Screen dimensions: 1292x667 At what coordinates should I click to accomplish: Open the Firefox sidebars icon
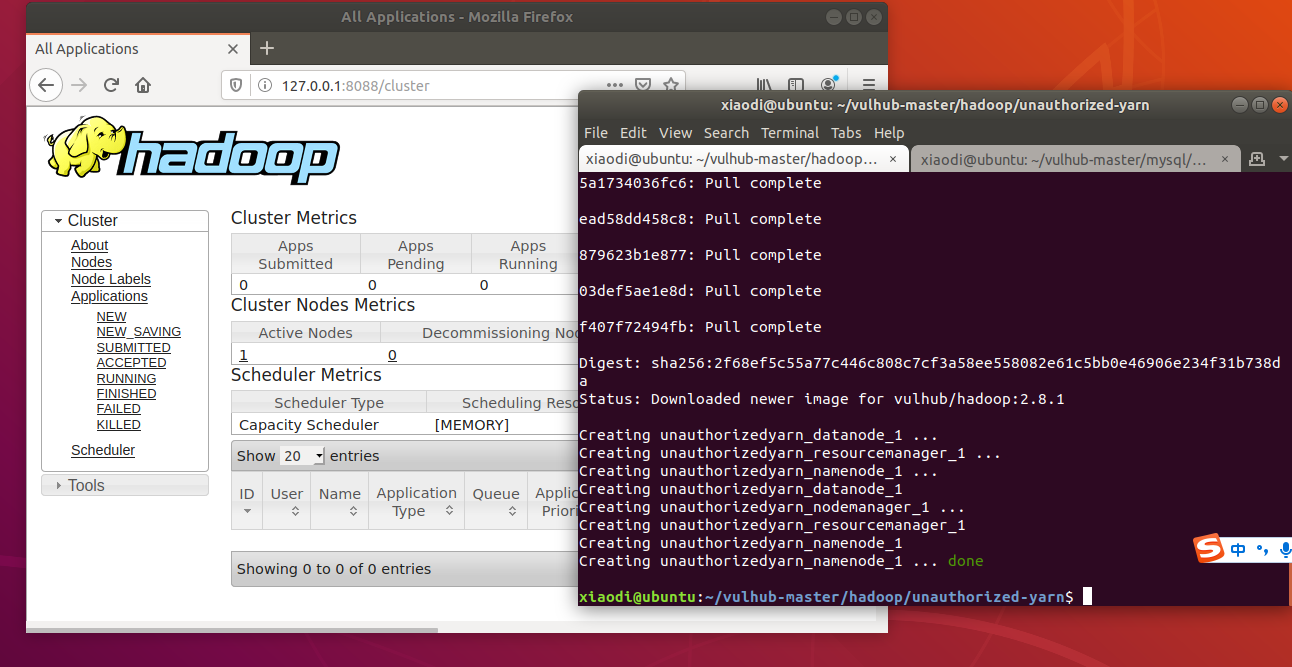point(795,85)
